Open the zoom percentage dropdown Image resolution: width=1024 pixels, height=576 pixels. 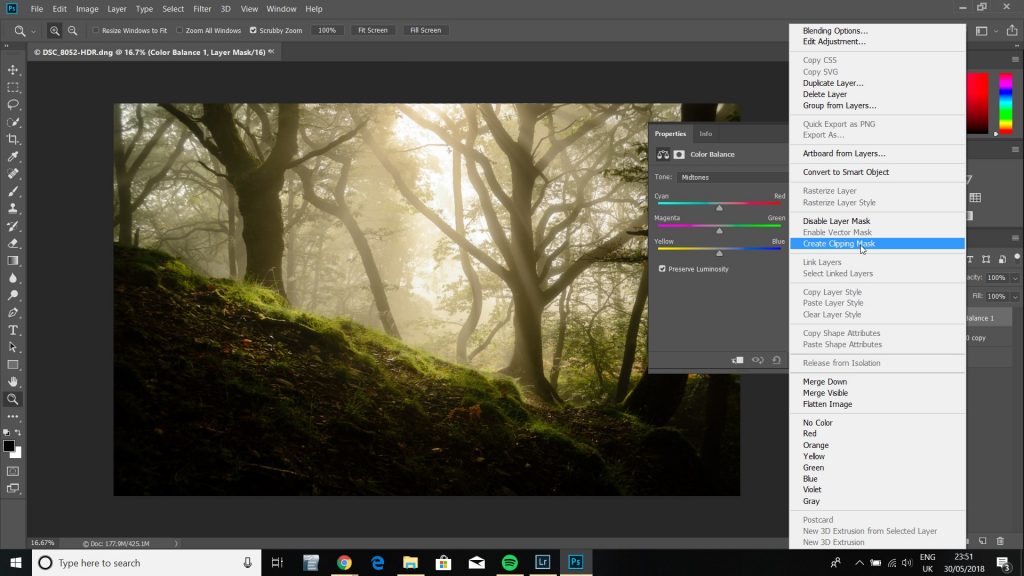(x=327, y=30)
